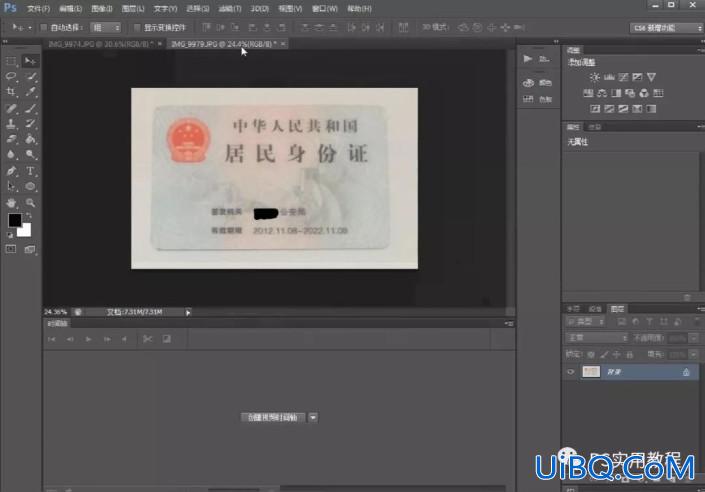Add a Color Balance adjustment
Image resolution: width=705 pixels, height=492 pixels.
tap(602, 93)
